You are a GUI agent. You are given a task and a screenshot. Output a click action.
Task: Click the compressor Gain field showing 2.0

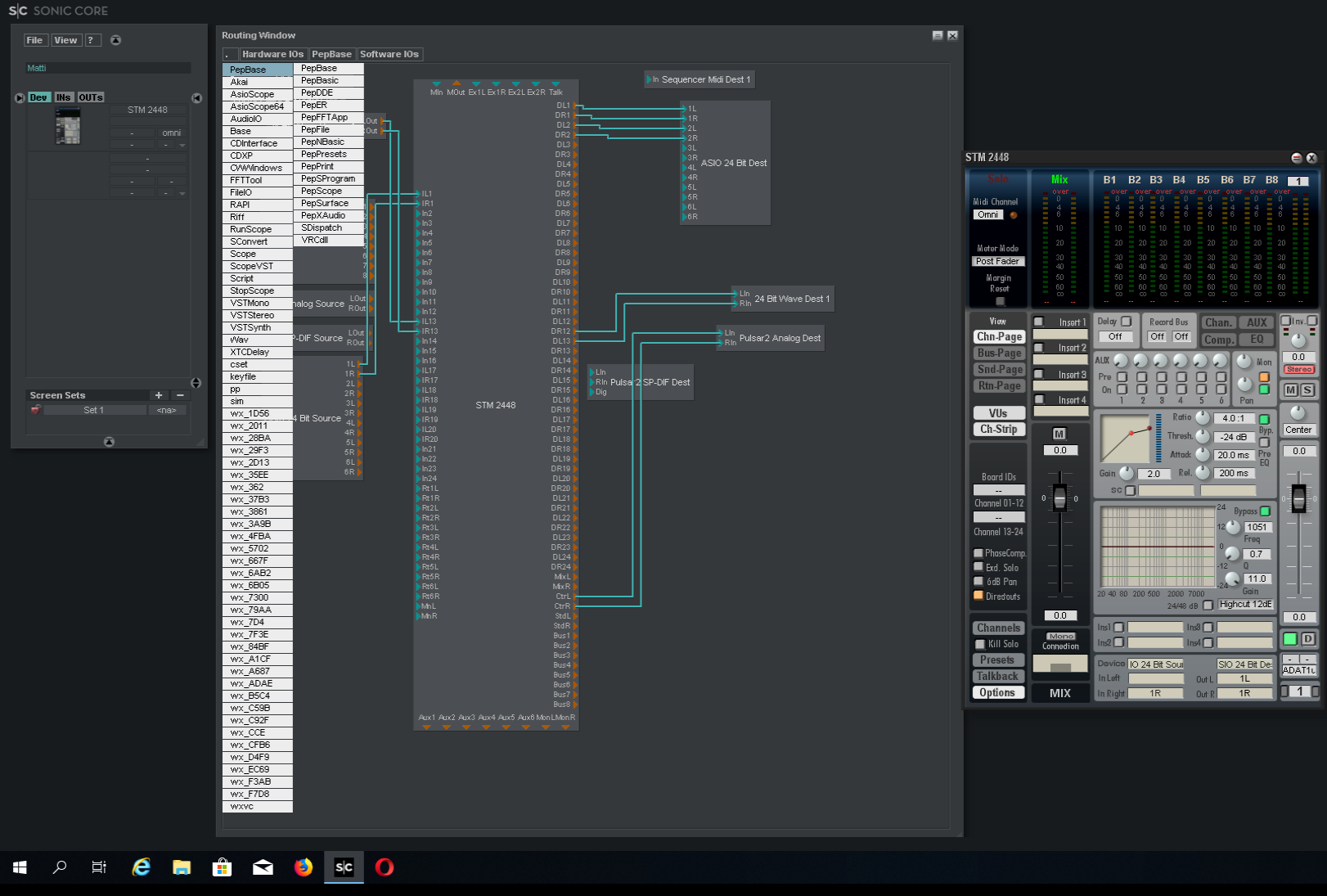[x=1154, y=474]
